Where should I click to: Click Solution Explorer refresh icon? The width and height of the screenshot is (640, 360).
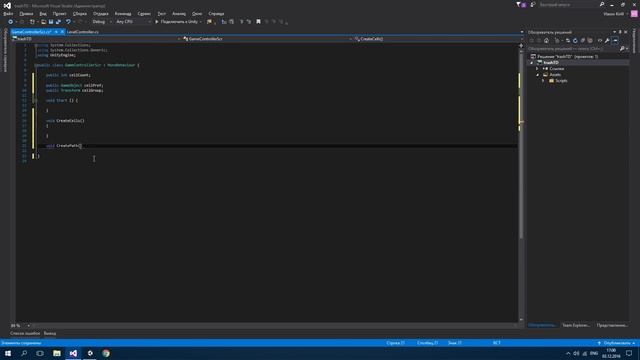pyautogui.click(x=575, y=40)
